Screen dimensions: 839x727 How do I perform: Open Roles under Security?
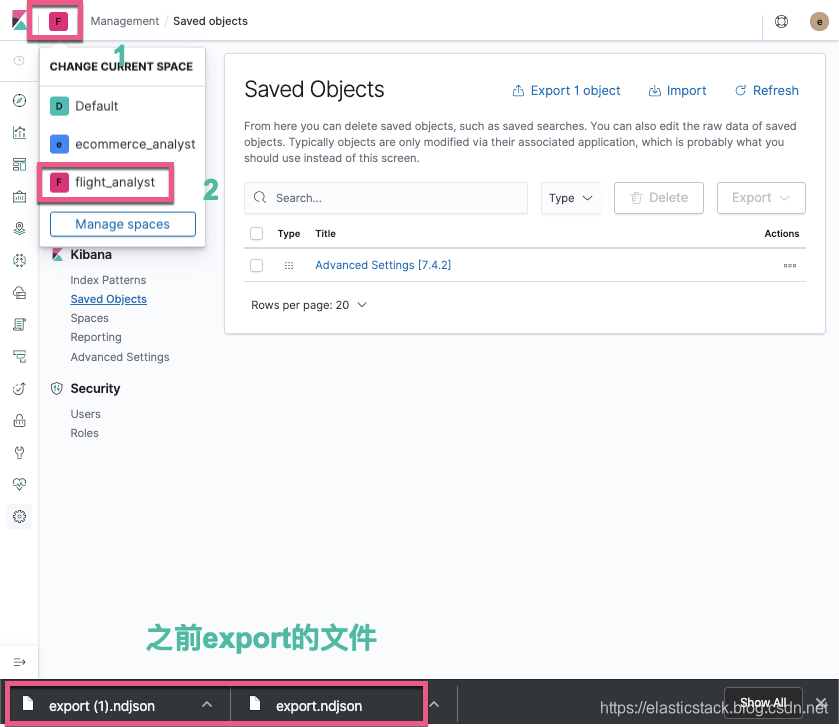point(85,433)
